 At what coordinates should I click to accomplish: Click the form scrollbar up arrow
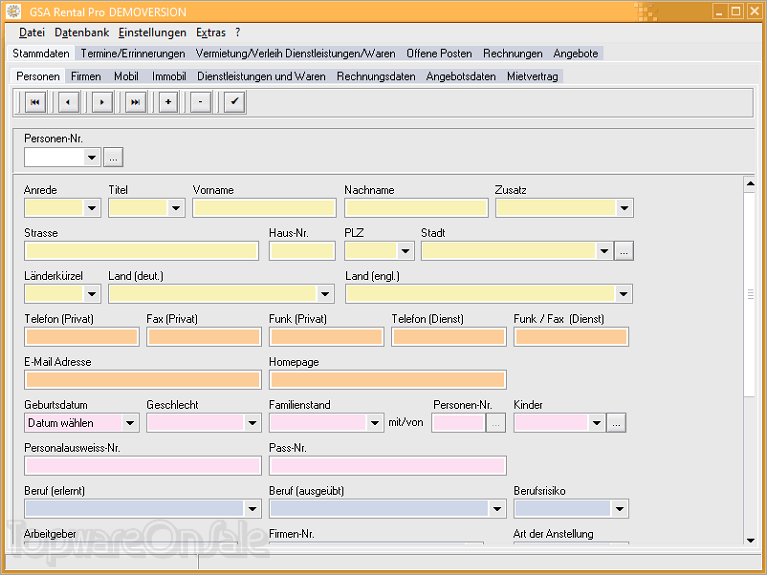750,184
